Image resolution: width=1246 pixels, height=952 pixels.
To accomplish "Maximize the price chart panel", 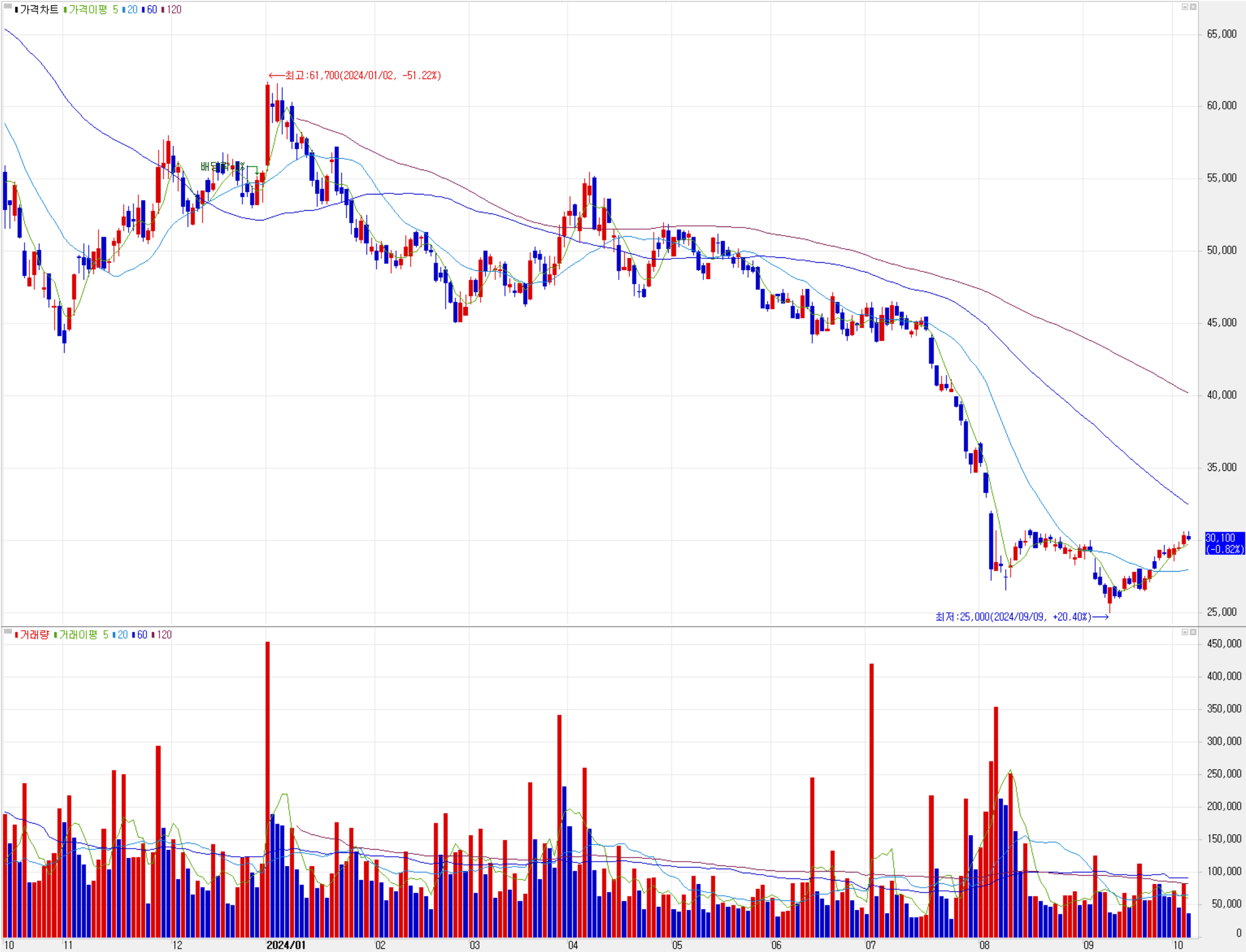I will pos(1184,7).
